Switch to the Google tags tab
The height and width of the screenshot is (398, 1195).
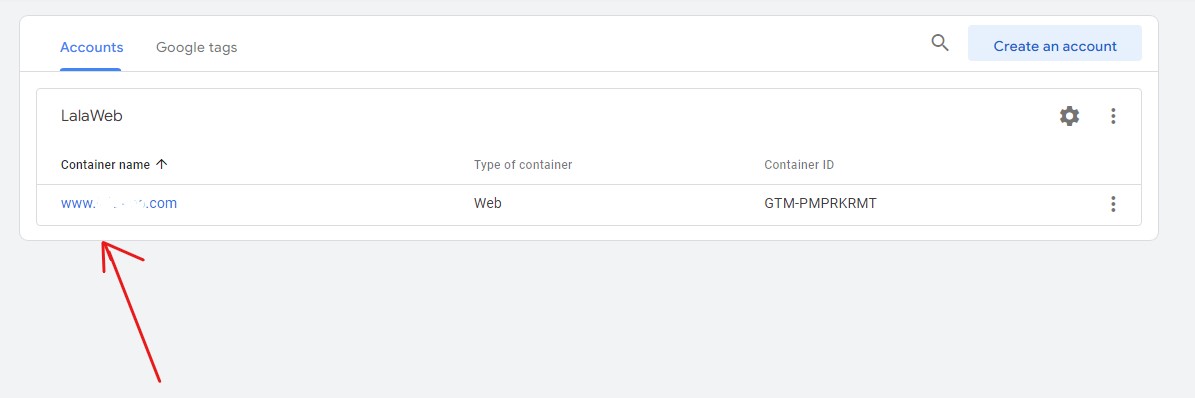197,47
